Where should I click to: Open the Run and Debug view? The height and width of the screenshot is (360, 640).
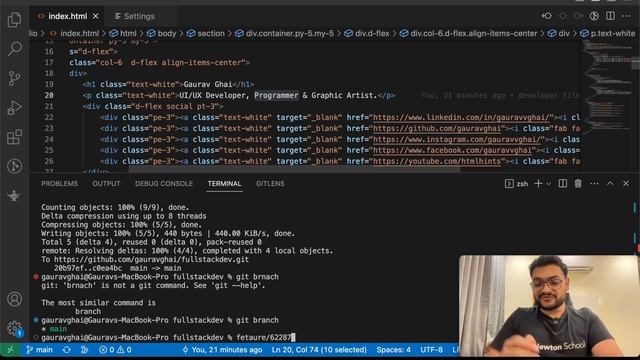[x=14, y=108]
